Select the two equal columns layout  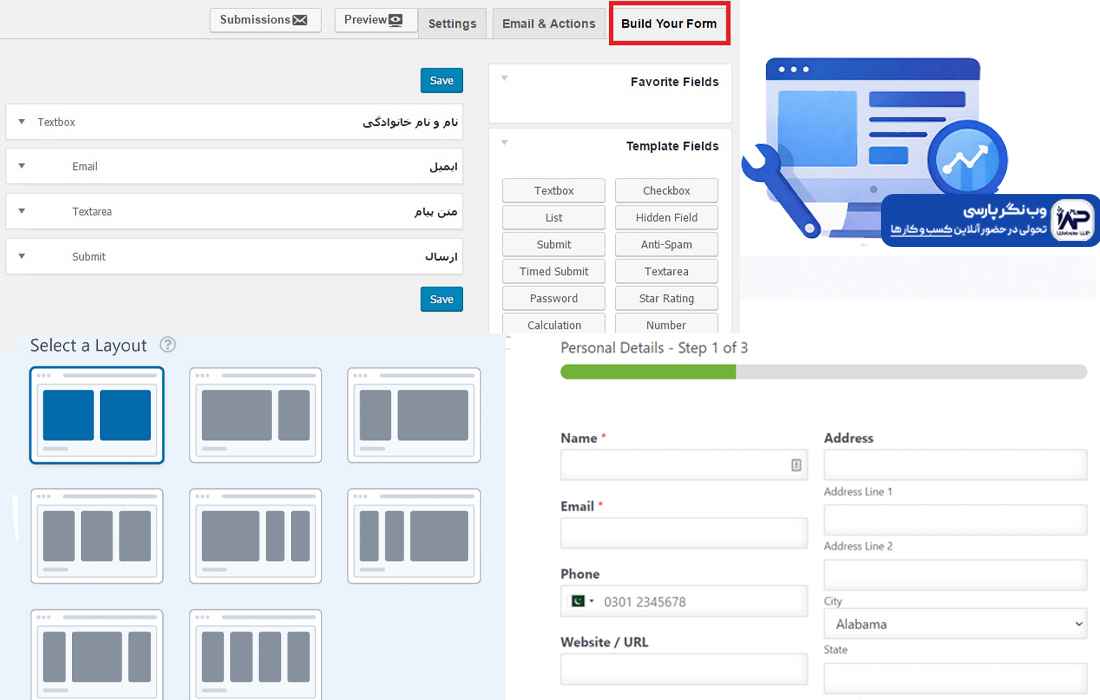click(x=96, y=415)
